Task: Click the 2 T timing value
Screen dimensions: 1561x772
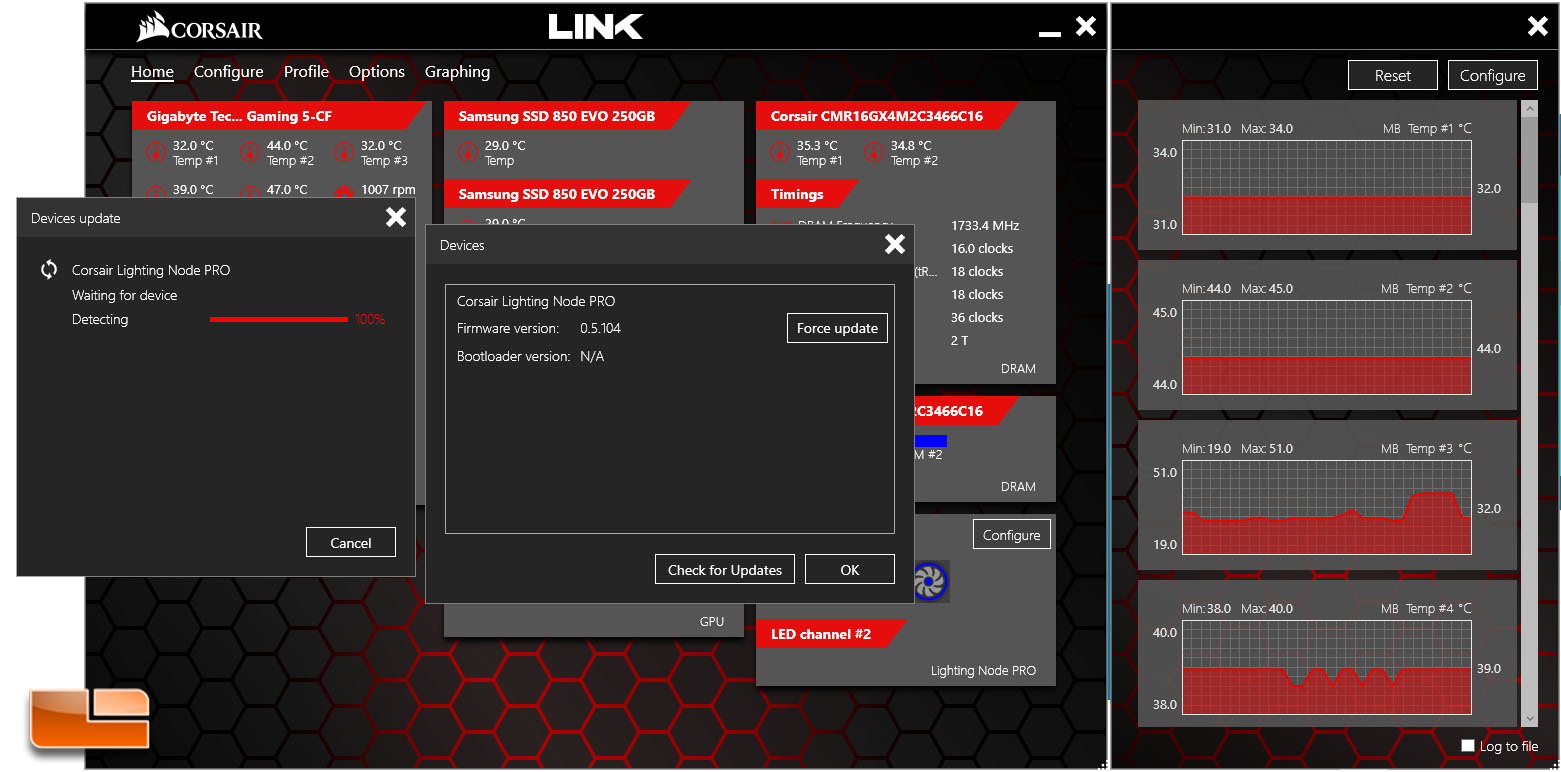Action: click(959, 341)
